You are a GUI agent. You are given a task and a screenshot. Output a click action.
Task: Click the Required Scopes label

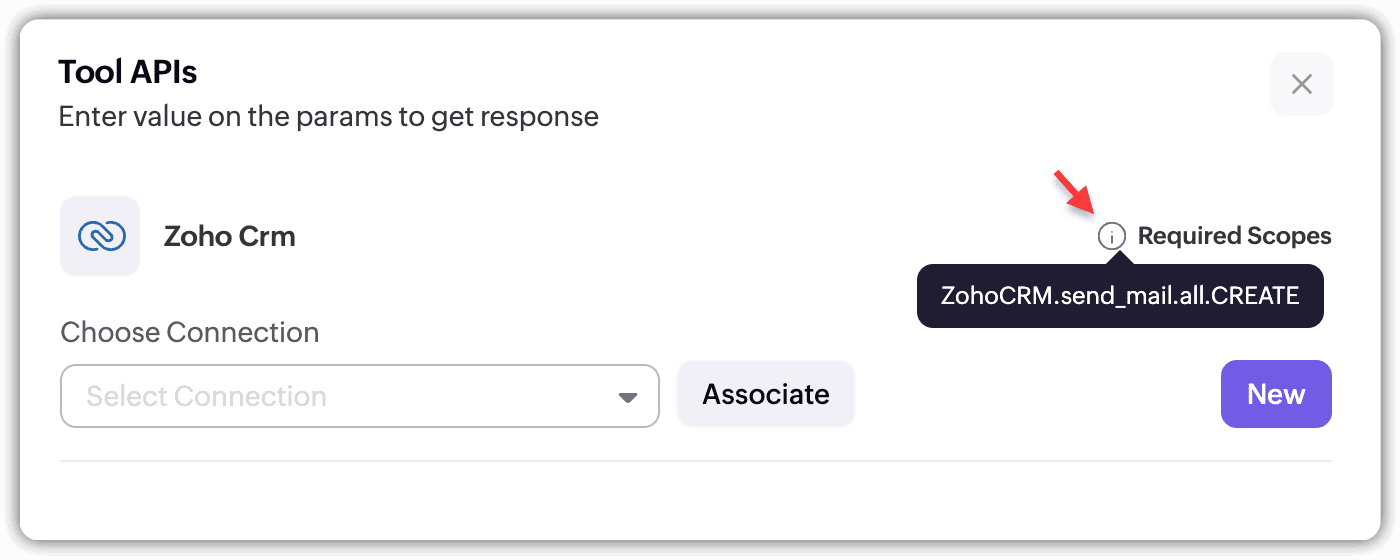[1234, 237]
